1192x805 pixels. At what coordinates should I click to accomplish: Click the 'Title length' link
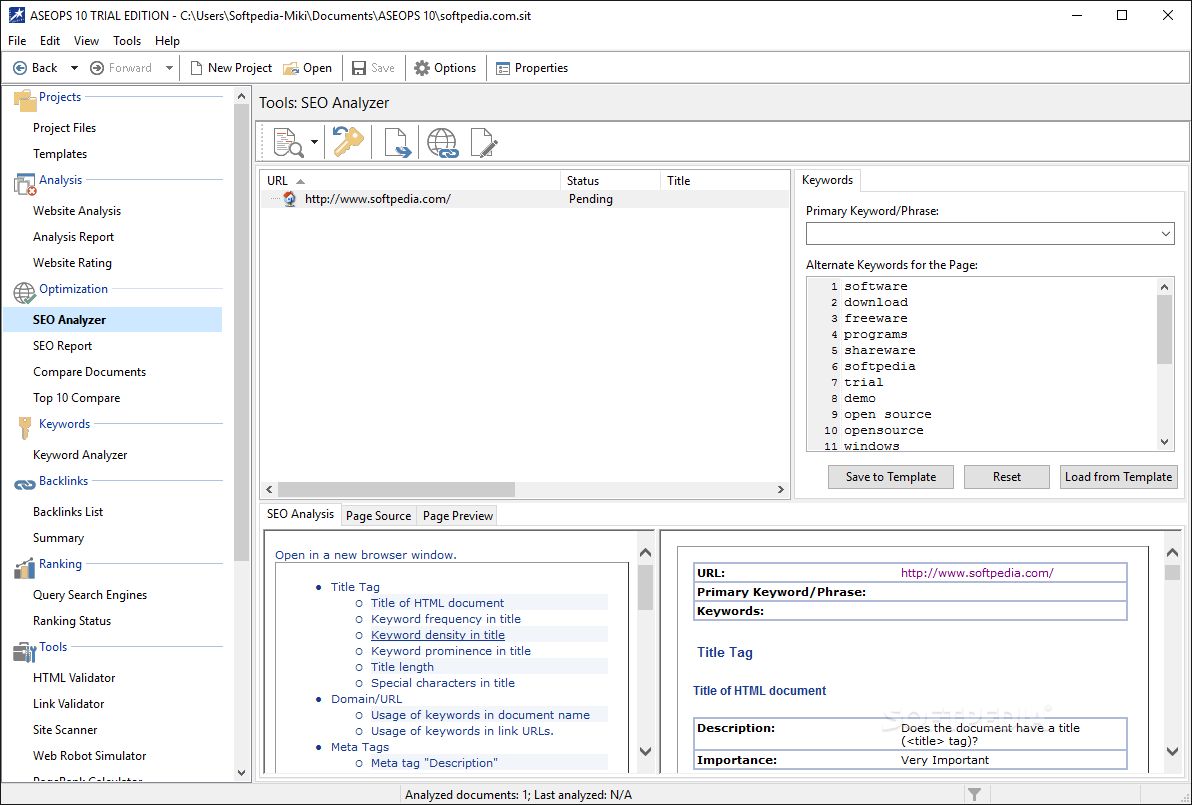[402, 667]
